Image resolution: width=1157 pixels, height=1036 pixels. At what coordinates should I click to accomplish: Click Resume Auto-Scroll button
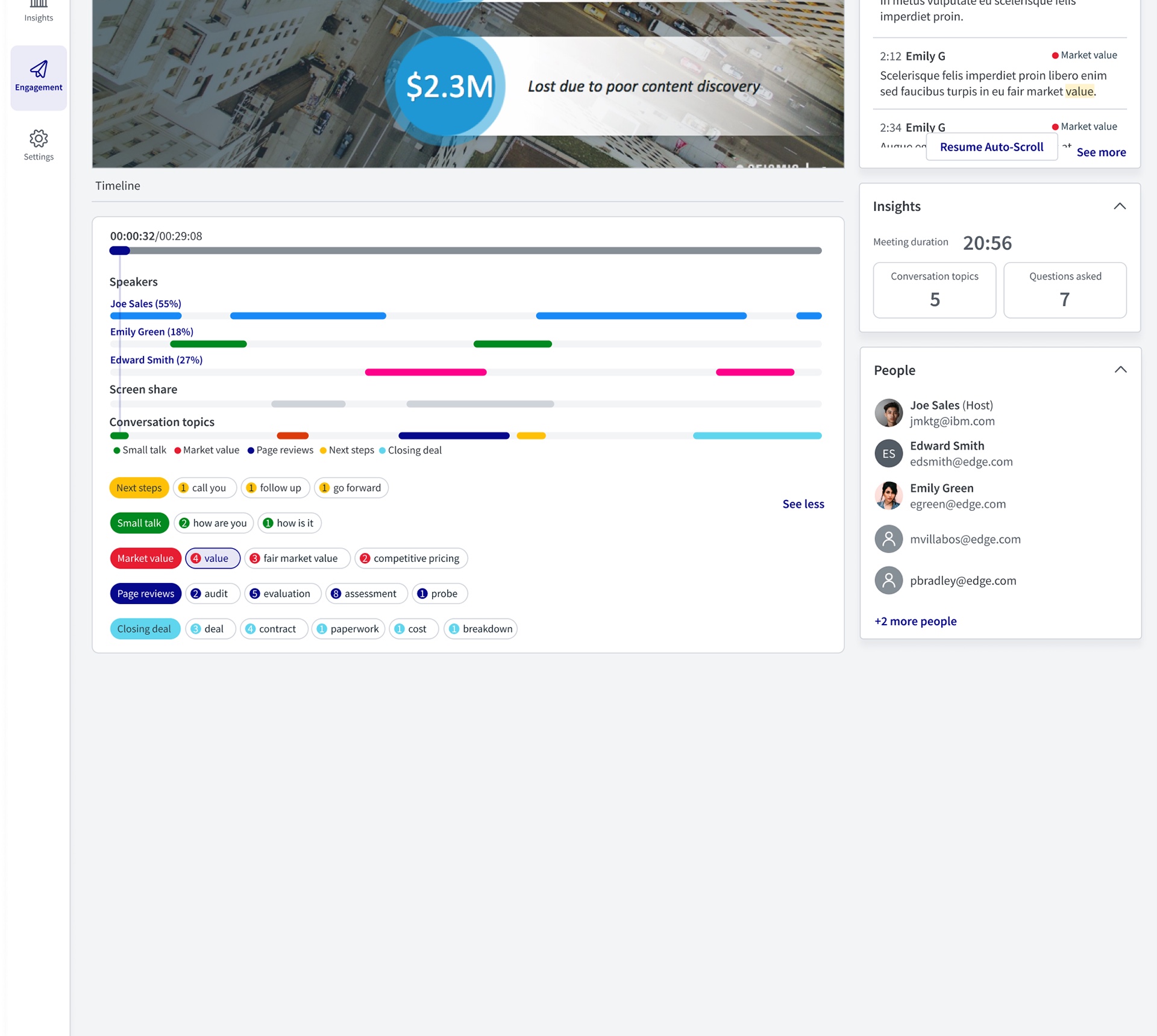click(x=991, y=147)
